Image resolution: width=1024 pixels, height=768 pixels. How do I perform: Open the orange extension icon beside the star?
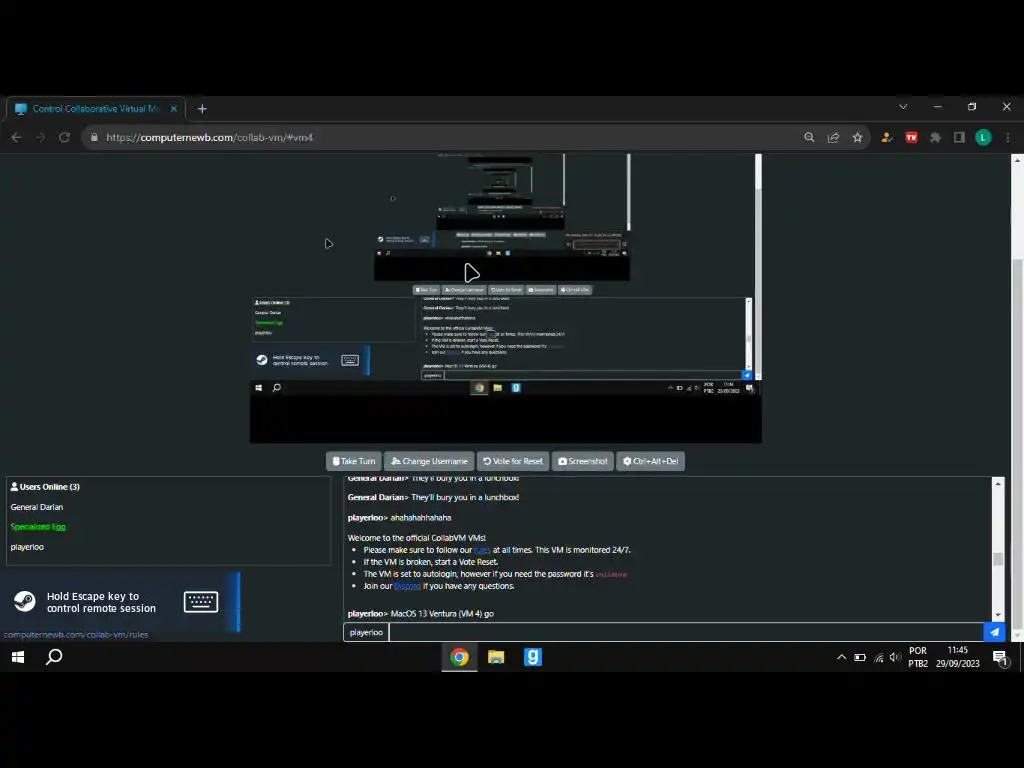point(887,137)
